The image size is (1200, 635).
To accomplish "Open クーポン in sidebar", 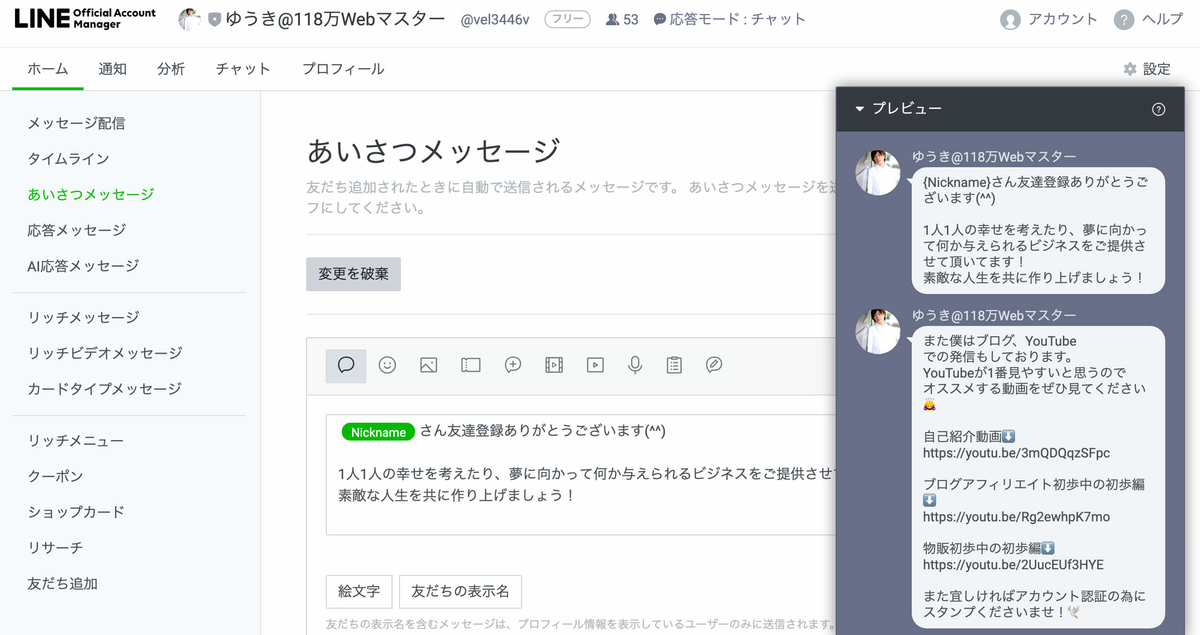I will click(55, 476).
